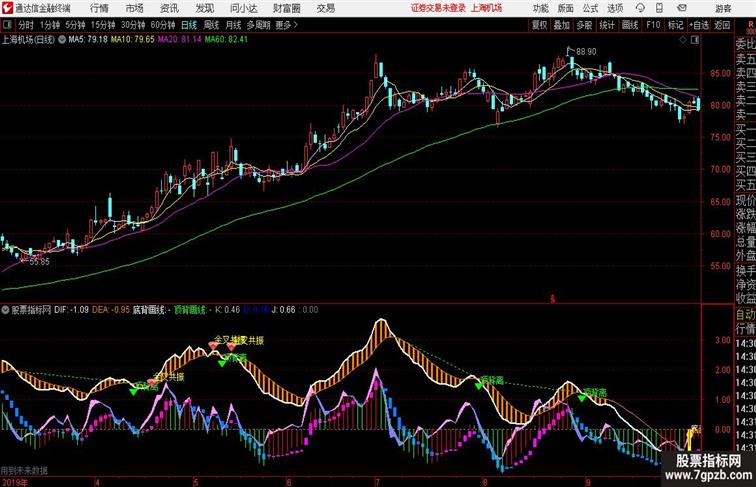Click +自选 to add to watchlist
Viewport: 756px width, 487px height.
[x=699, y=25]
